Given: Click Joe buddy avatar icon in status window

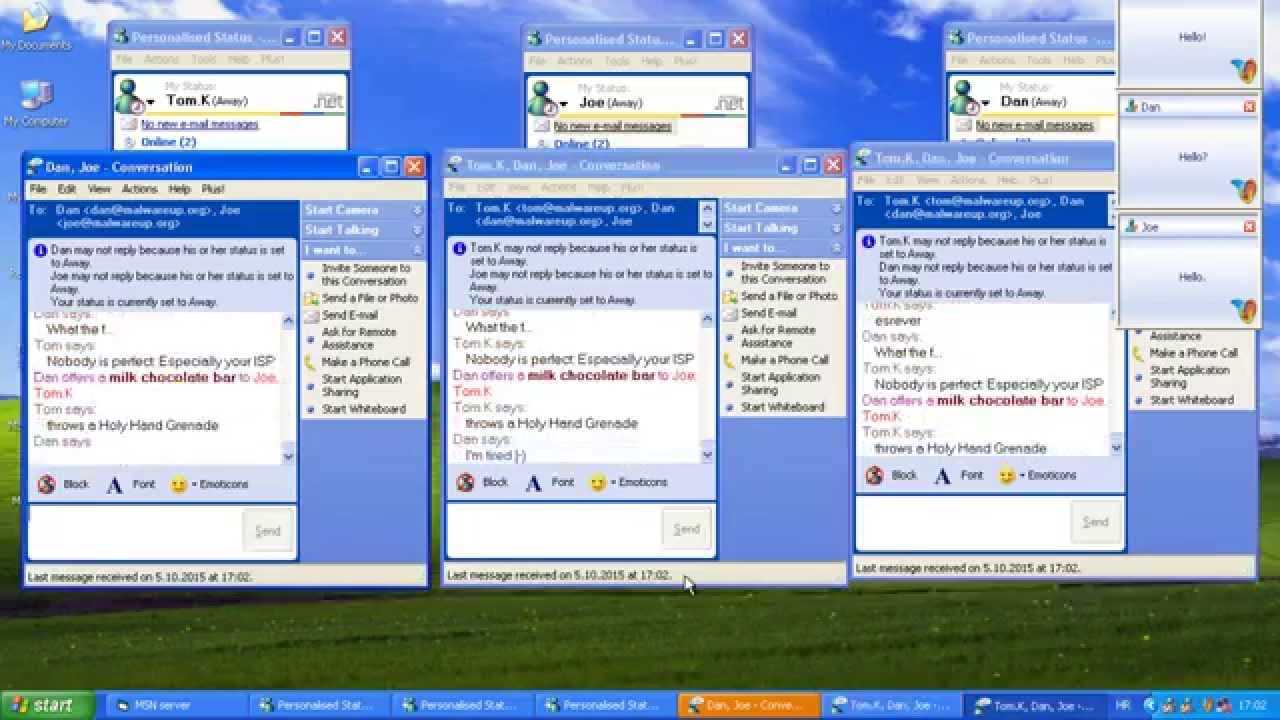Looking at the screenshot, I should 543,97.
